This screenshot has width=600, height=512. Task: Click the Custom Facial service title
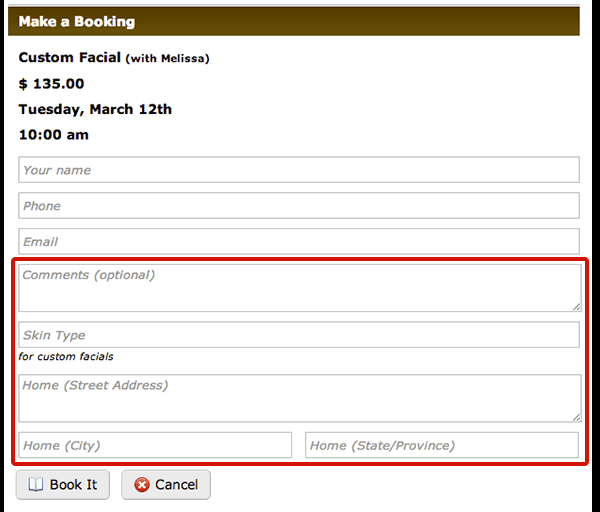70,57
